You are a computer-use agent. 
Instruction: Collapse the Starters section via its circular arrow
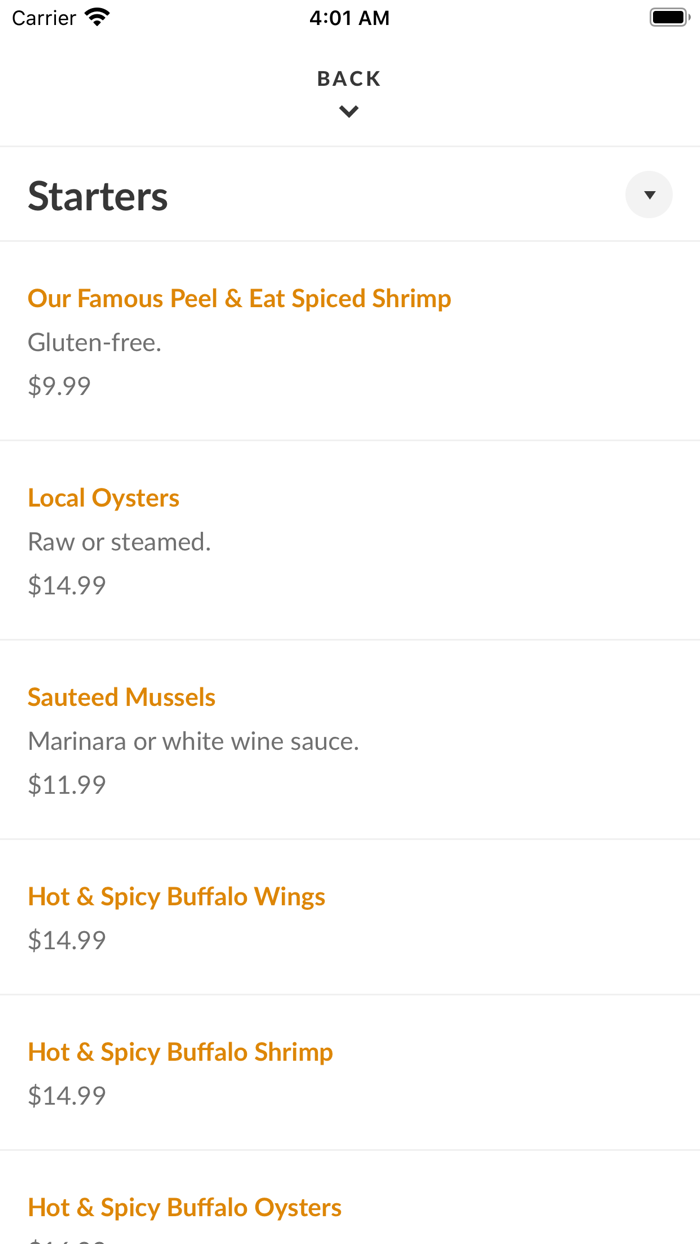tap(648, 194)
